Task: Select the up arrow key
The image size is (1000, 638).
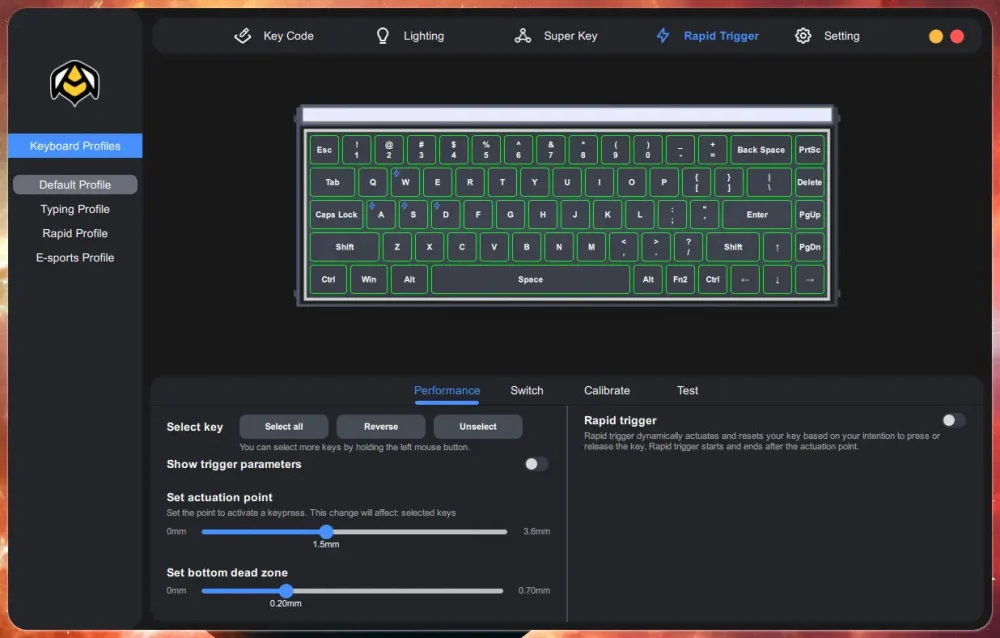Action: (777, 248)
